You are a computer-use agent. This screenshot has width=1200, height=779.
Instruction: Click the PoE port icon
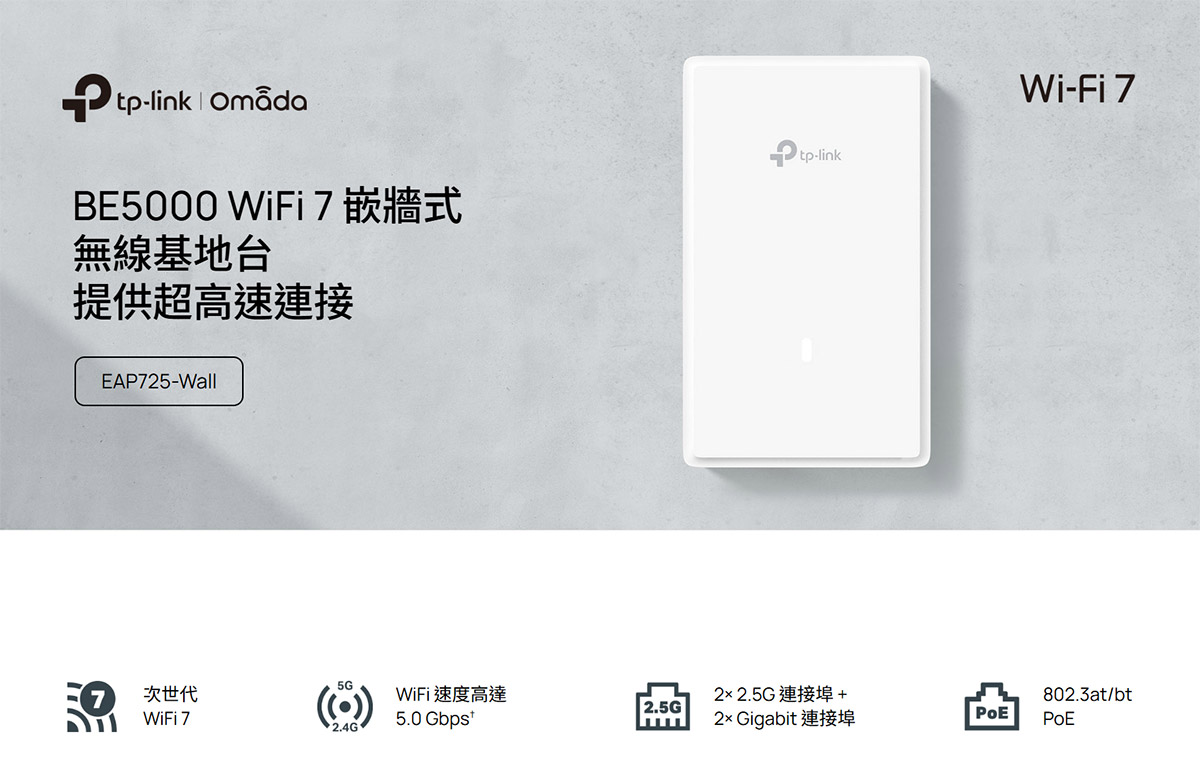(x=992, y=707)
